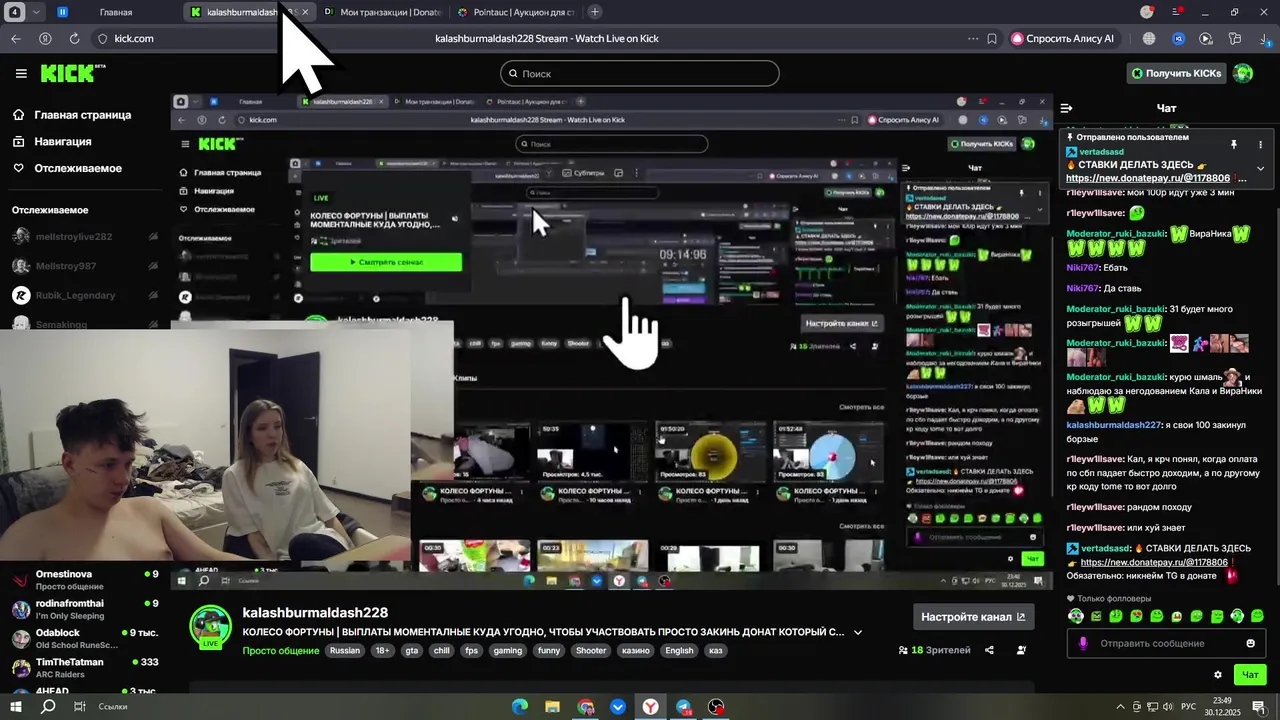Click the user icon beside share

coord(1021,650)
